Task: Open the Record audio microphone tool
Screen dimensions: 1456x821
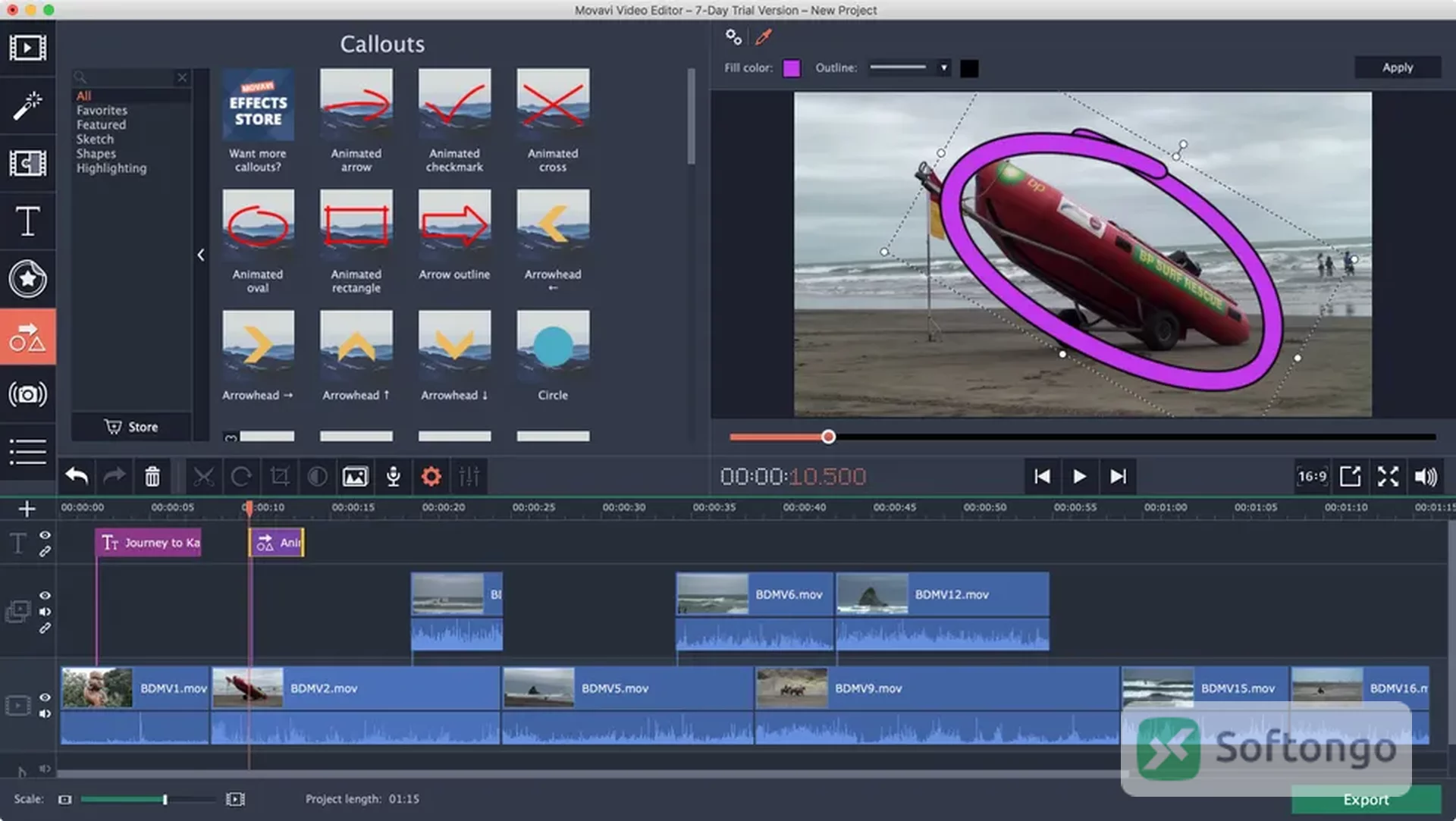Action: pos(393,476)
